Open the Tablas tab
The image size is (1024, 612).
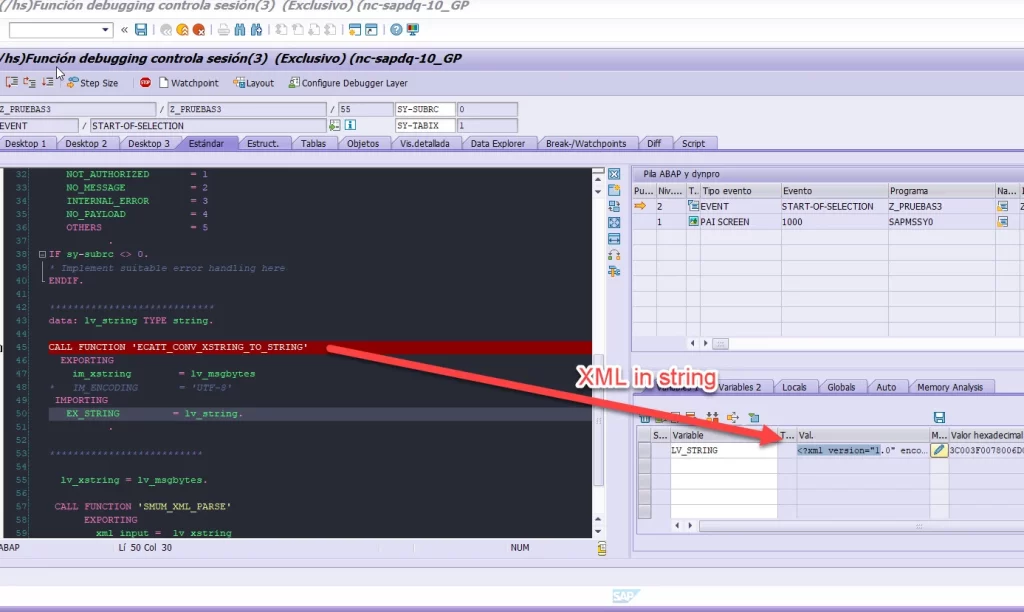point(313,144)
